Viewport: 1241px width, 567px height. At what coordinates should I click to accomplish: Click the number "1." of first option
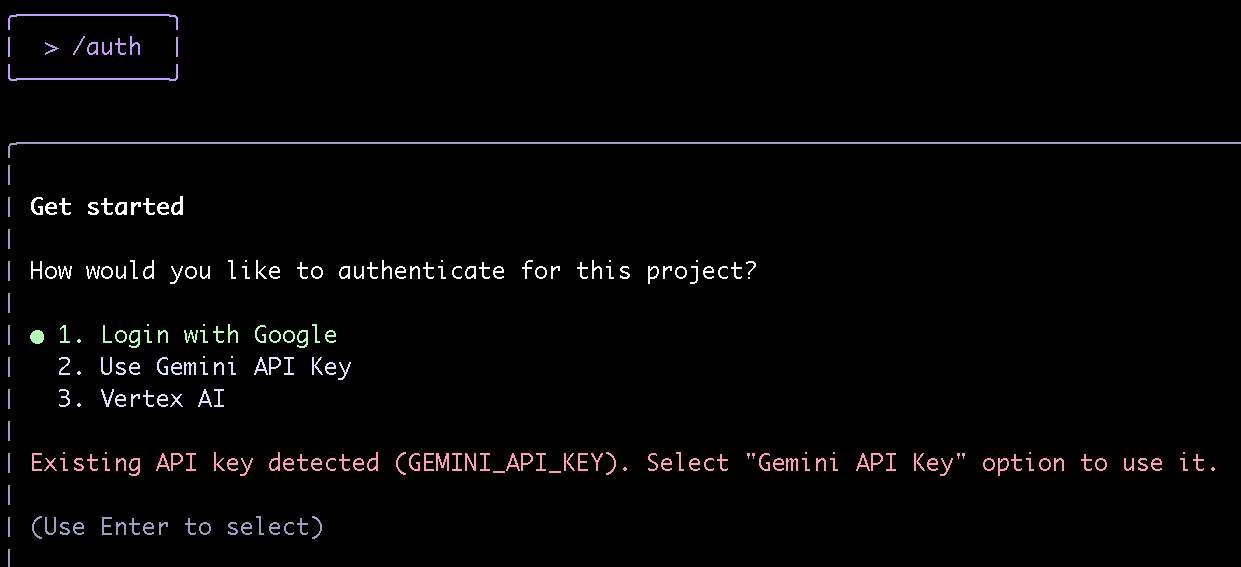point(71,335)
